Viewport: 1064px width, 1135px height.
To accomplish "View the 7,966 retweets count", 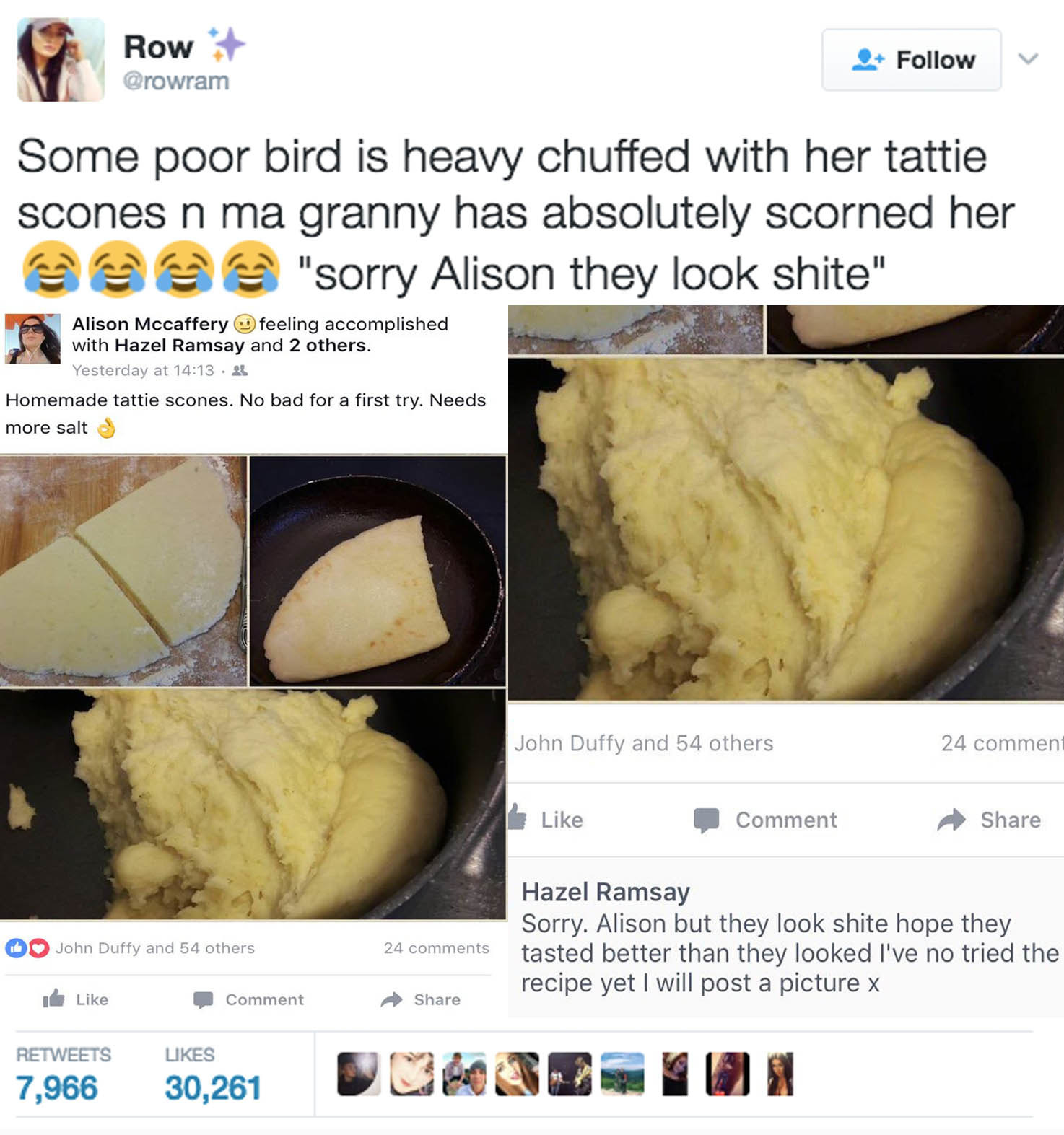I will click(57, 1088).
